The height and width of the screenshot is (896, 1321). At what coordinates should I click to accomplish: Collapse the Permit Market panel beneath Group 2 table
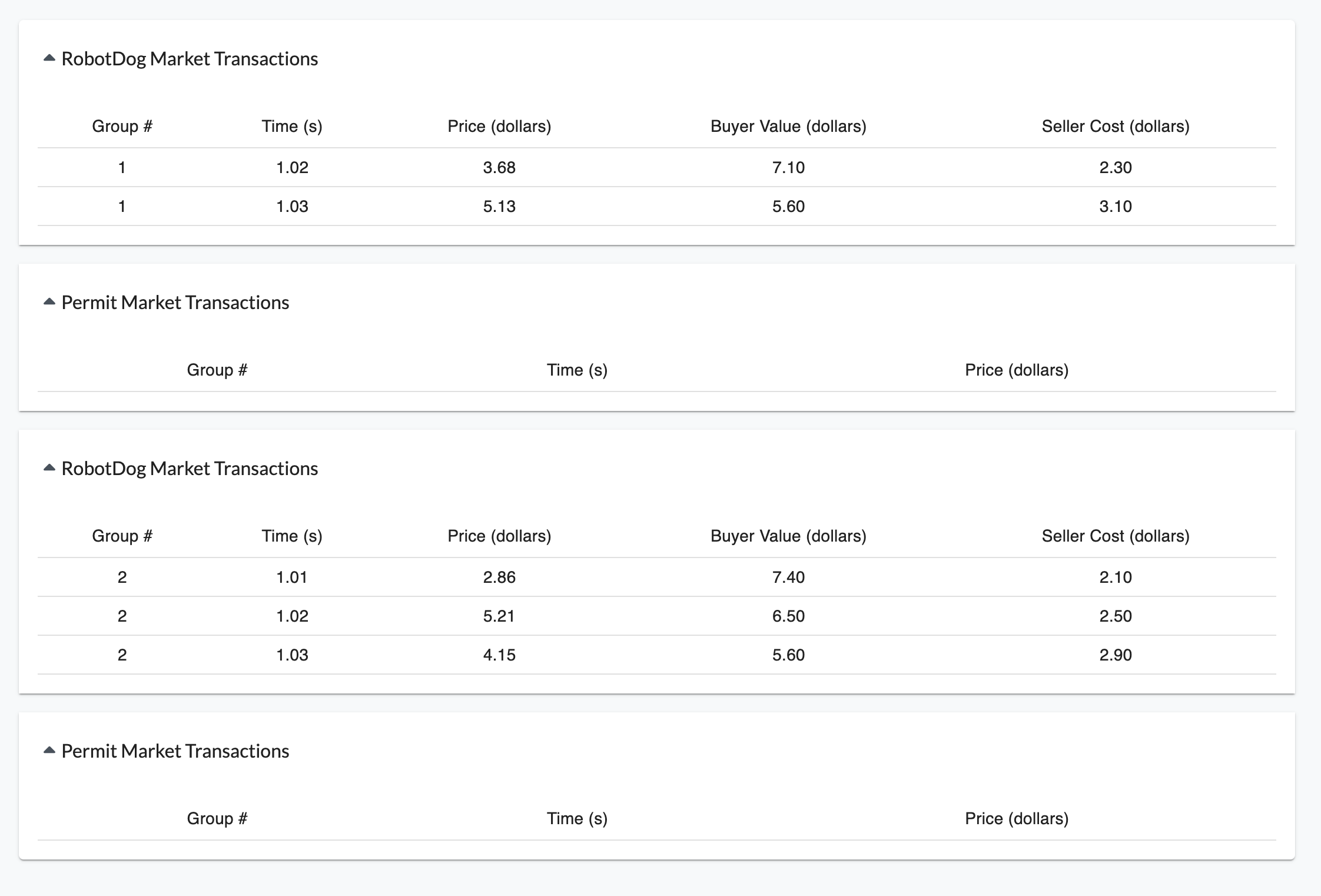49,751
